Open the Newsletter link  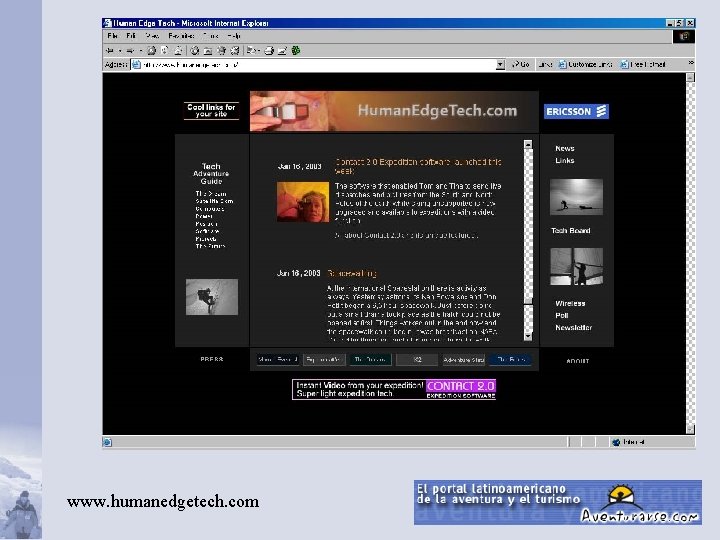click(x=574, y=327)
